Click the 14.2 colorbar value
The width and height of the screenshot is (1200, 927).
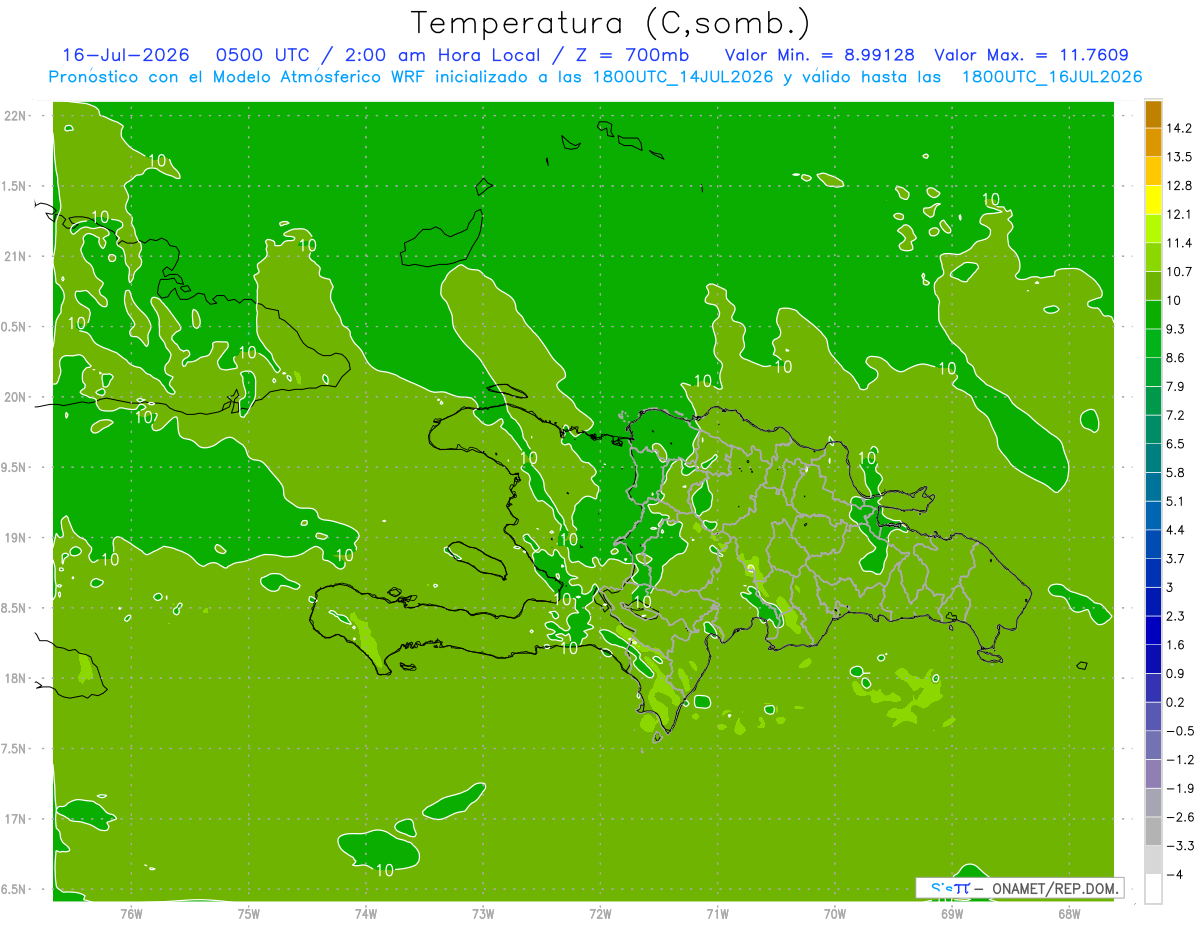[1179, 128]
